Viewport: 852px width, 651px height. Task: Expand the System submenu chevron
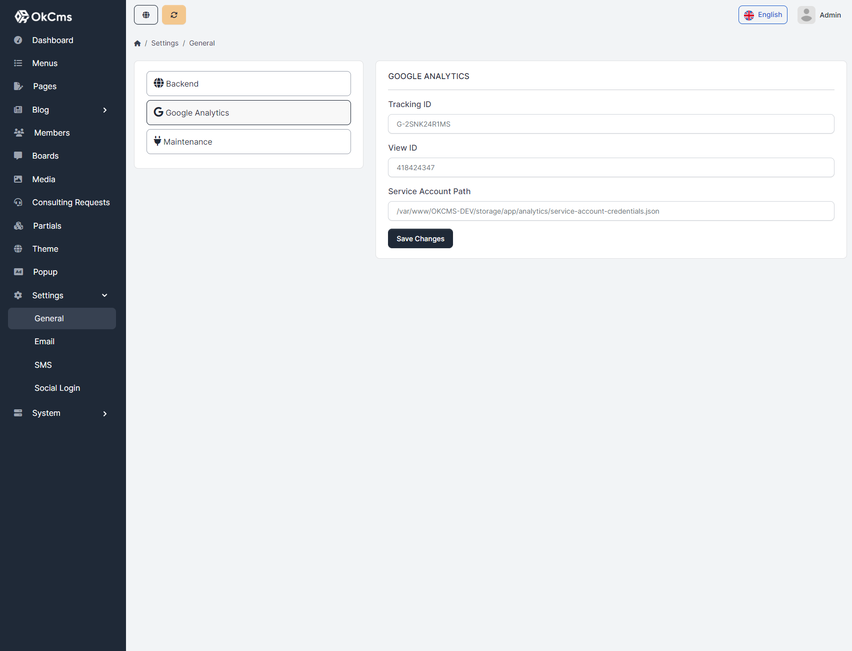point(105,413)
